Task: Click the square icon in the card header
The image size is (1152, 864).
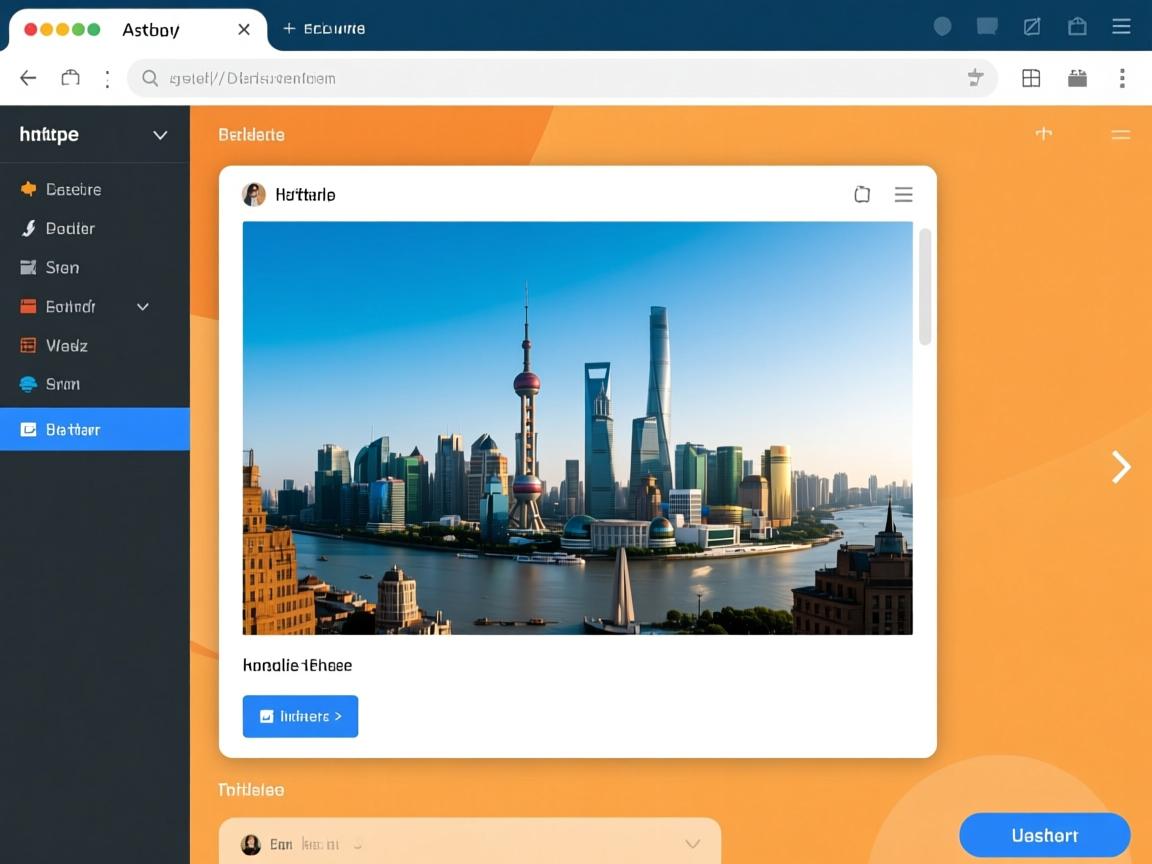Action: tap(862, 195)
